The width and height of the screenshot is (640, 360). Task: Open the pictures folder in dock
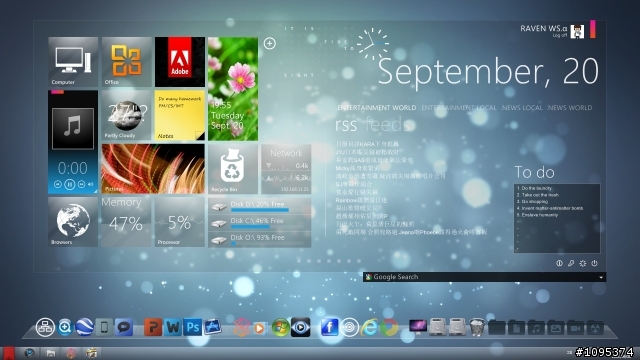(556, 327)
